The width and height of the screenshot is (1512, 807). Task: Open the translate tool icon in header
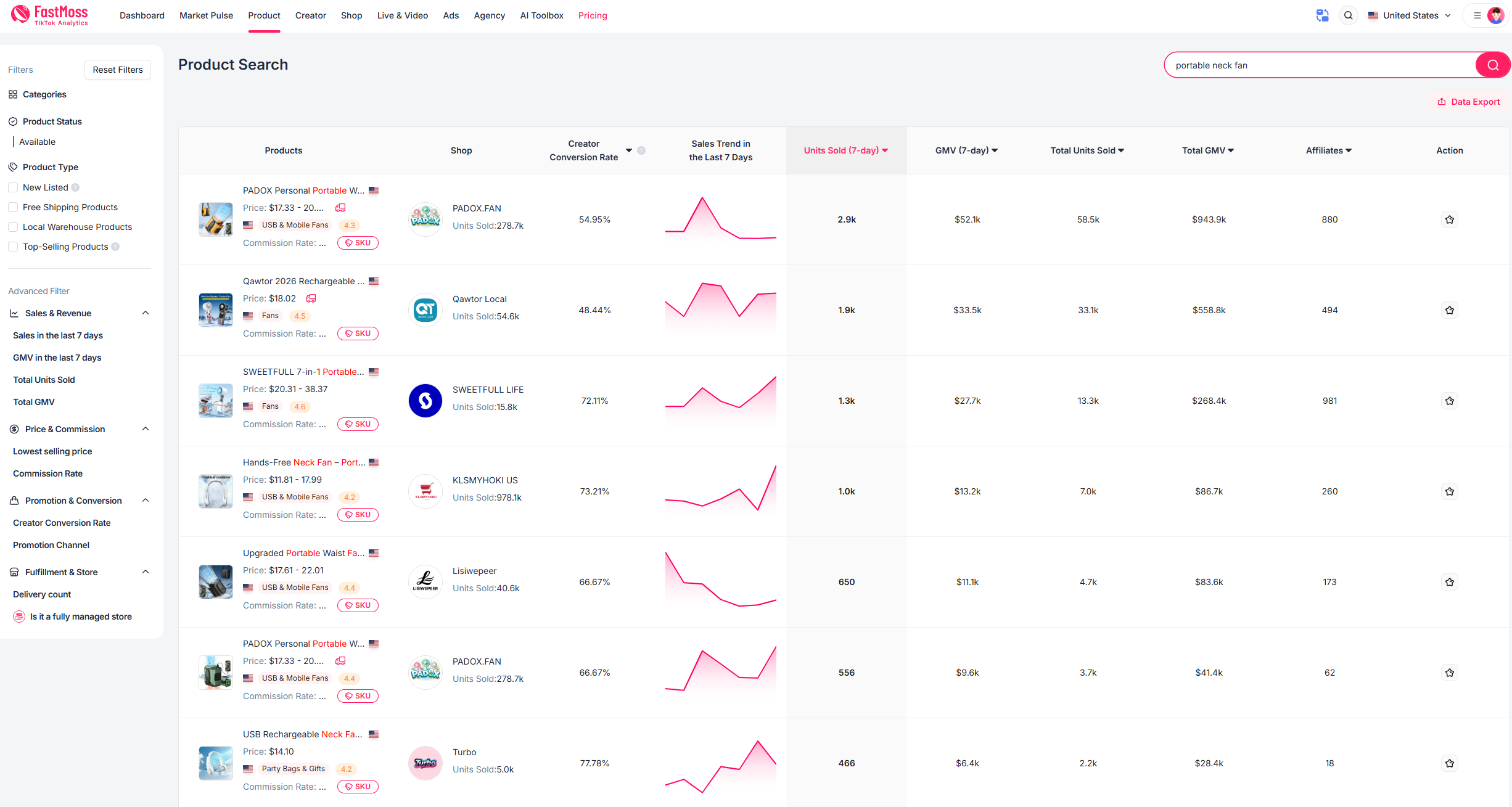click(x=1322, y=15)
